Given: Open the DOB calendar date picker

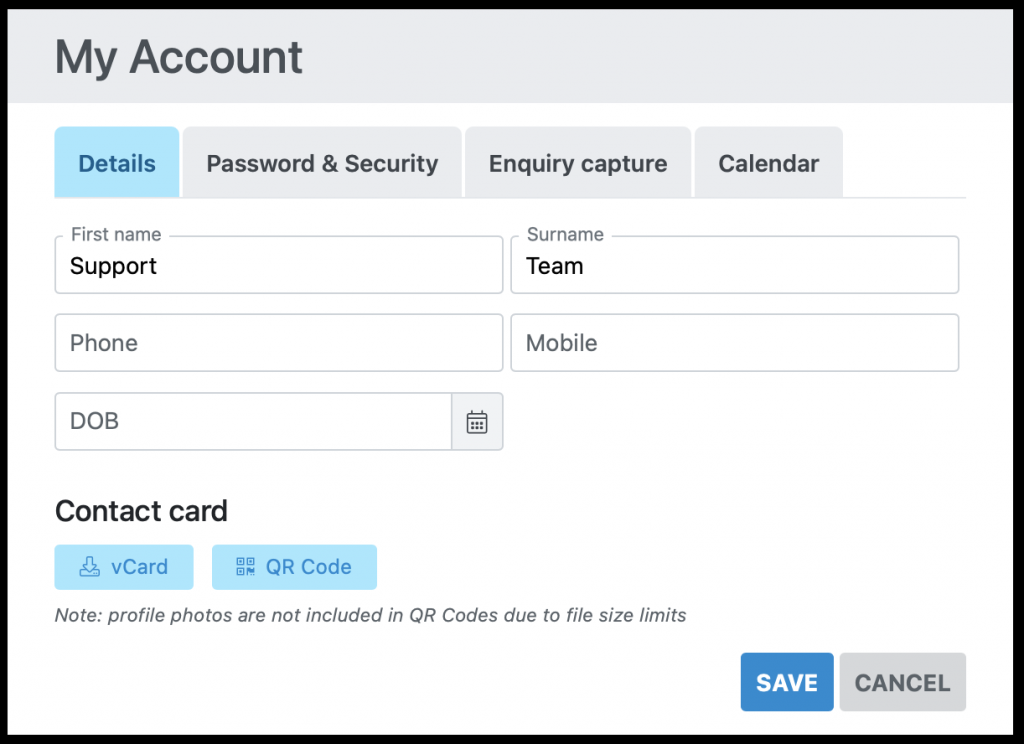Looking at the screenshot, I should [x=477, y=422].
